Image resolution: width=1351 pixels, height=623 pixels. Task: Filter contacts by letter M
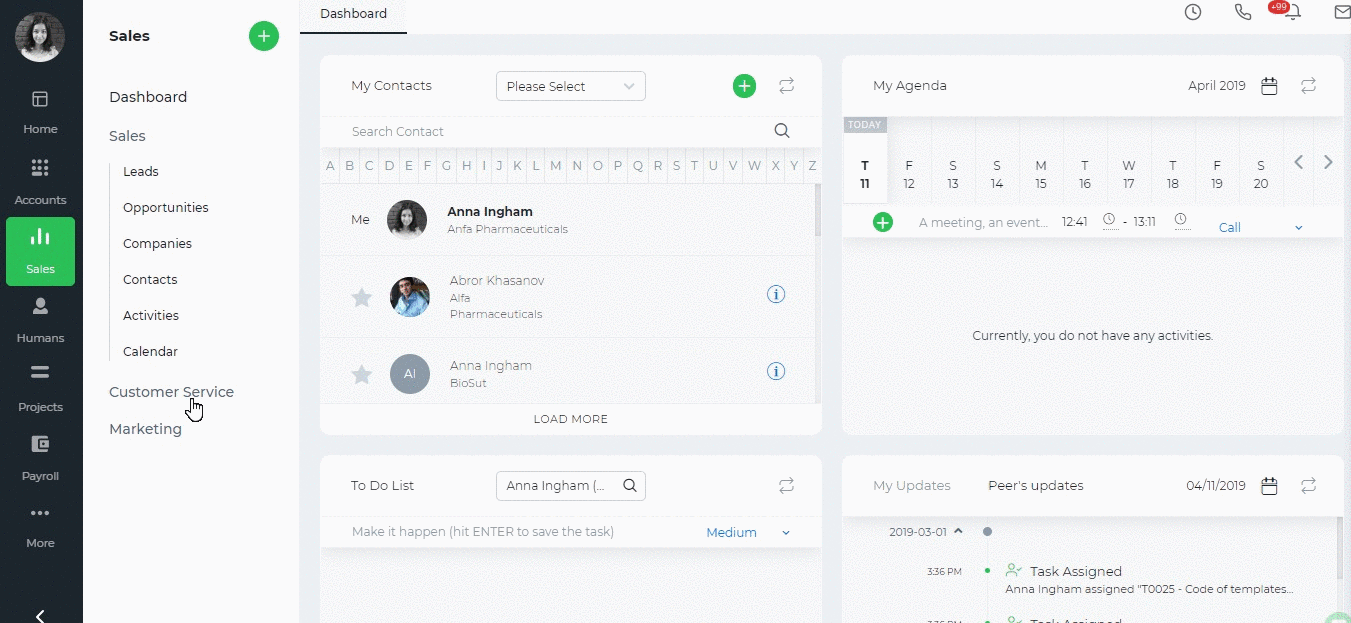pyautogui.click(x=556, y=166)
